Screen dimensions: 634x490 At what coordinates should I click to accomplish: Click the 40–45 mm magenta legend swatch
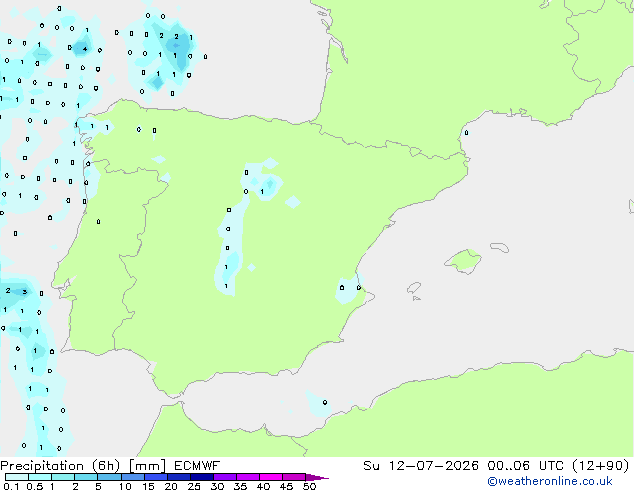pyautogui.click(x=271, y=477)
